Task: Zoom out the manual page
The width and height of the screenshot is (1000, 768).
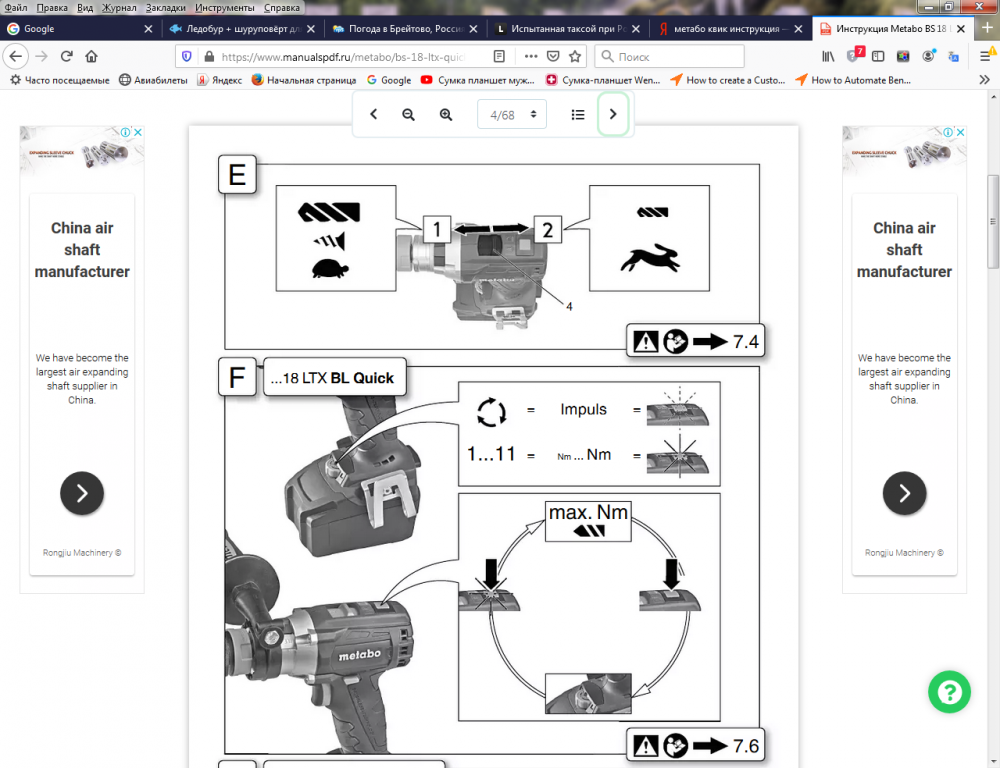Action: tap(408, 115)
